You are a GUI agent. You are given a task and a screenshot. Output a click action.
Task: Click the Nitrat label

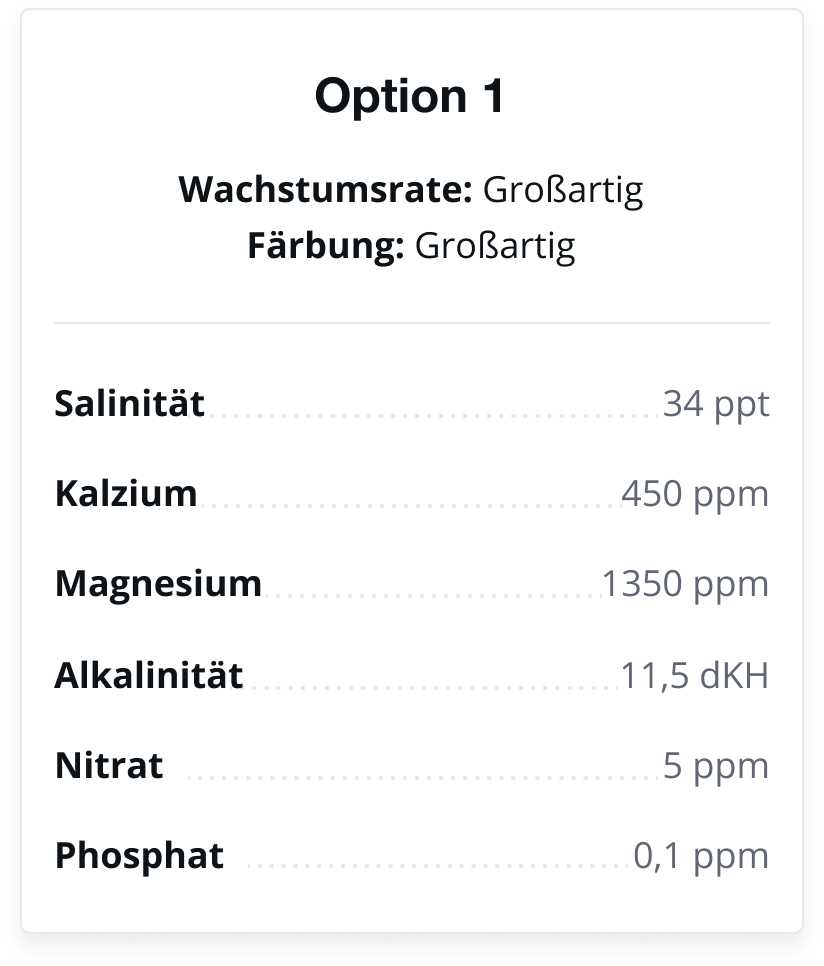(x=109, y=765)
